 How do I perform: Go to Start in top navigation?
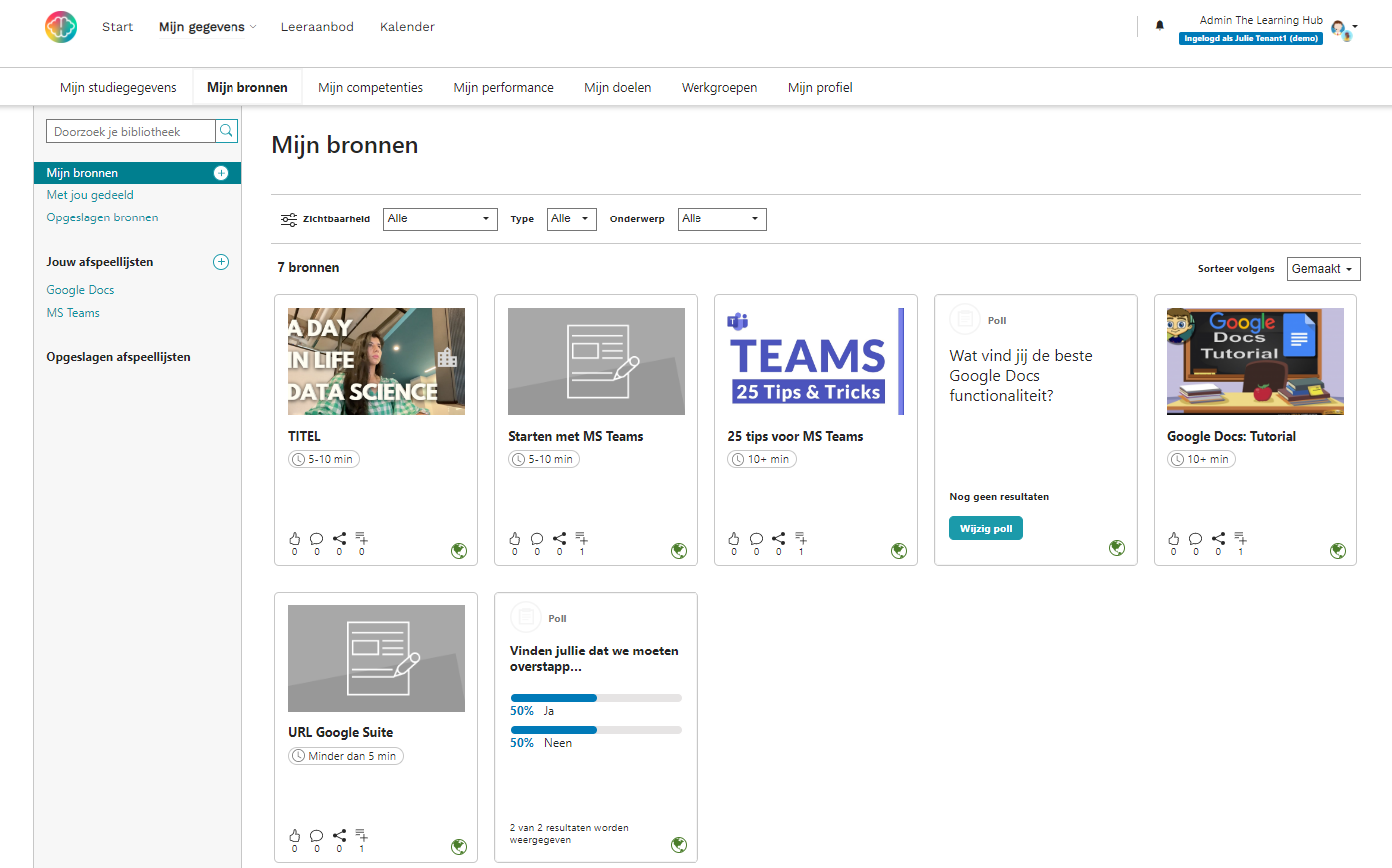tap(117, 27)
